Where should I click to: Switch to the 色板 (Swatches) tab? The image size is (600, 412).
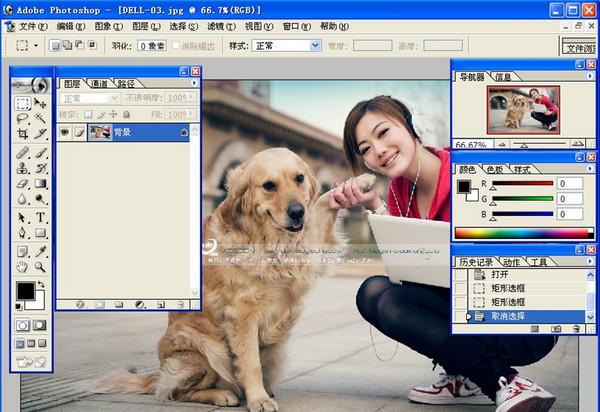(495, 169)
